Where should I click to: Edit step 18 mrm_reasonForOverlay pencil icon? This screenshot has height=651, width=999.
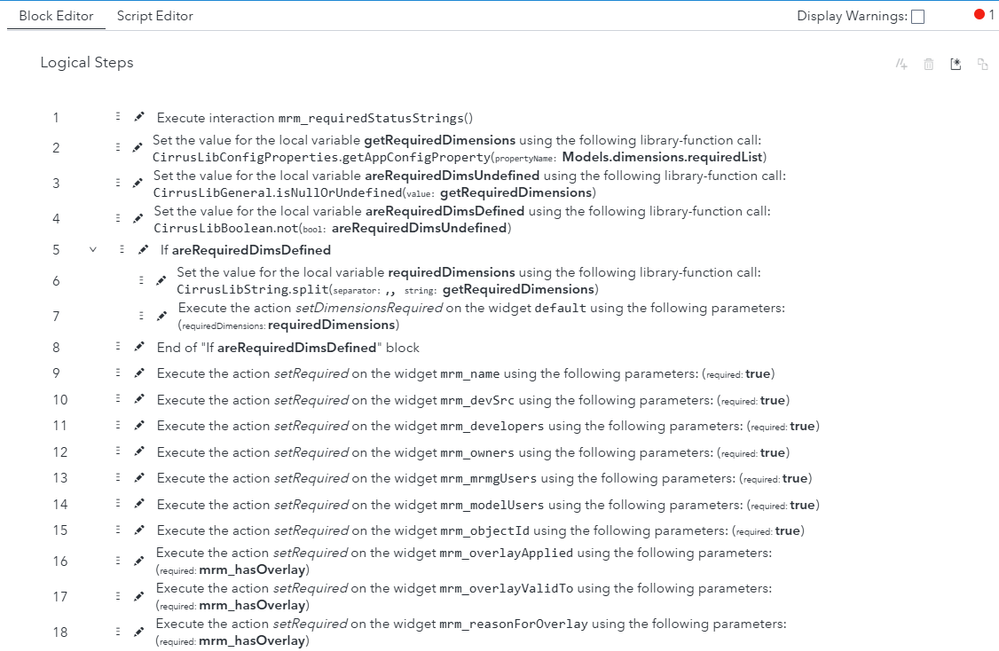click(139, 632)
